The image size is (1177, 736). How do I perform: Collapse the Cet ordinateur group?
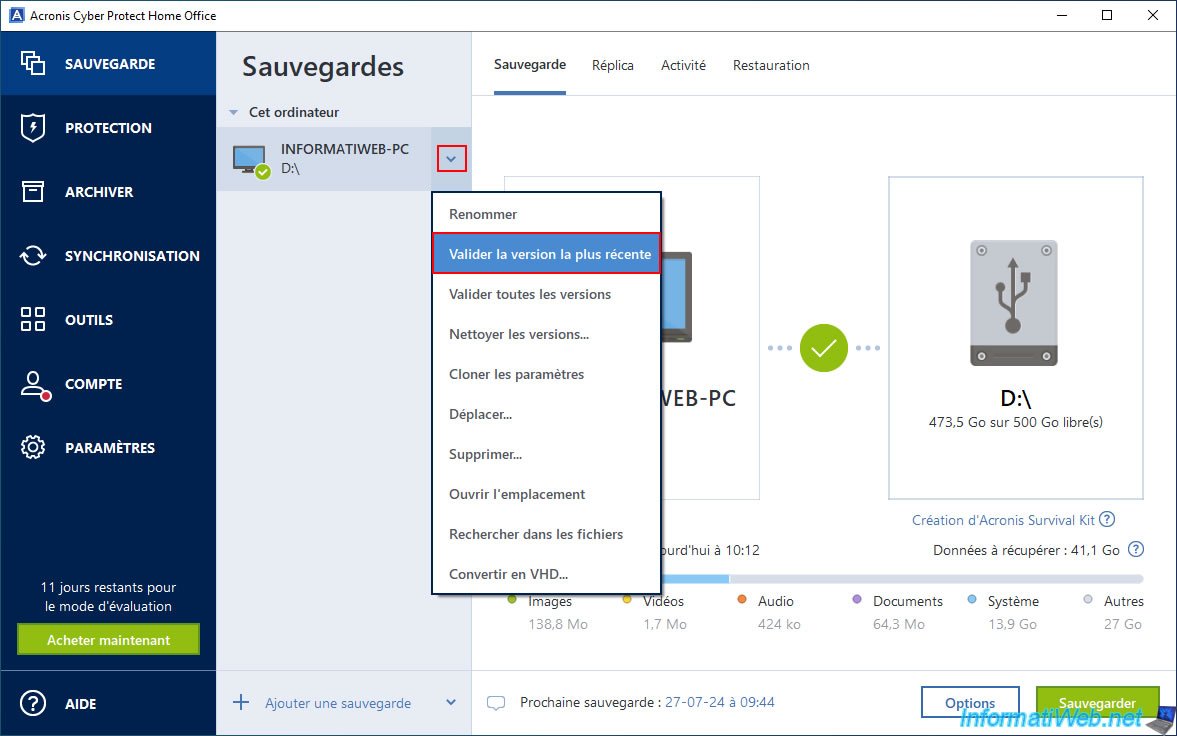click(234, 113)
